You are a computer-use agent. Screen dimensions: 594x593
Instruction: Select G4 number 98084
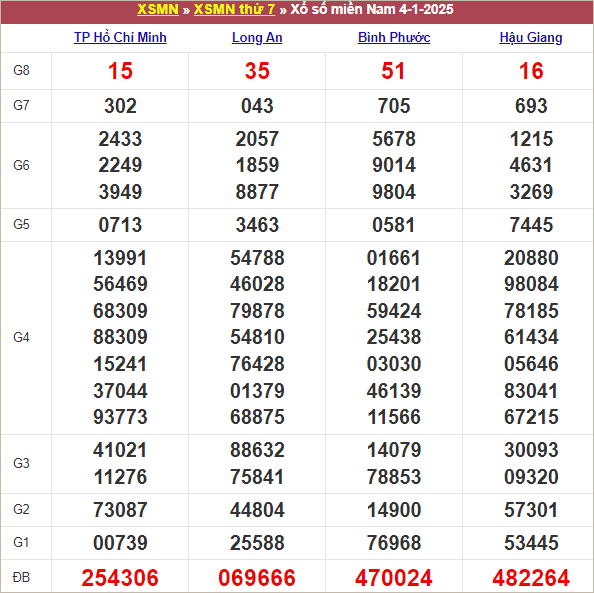[531, 284]
